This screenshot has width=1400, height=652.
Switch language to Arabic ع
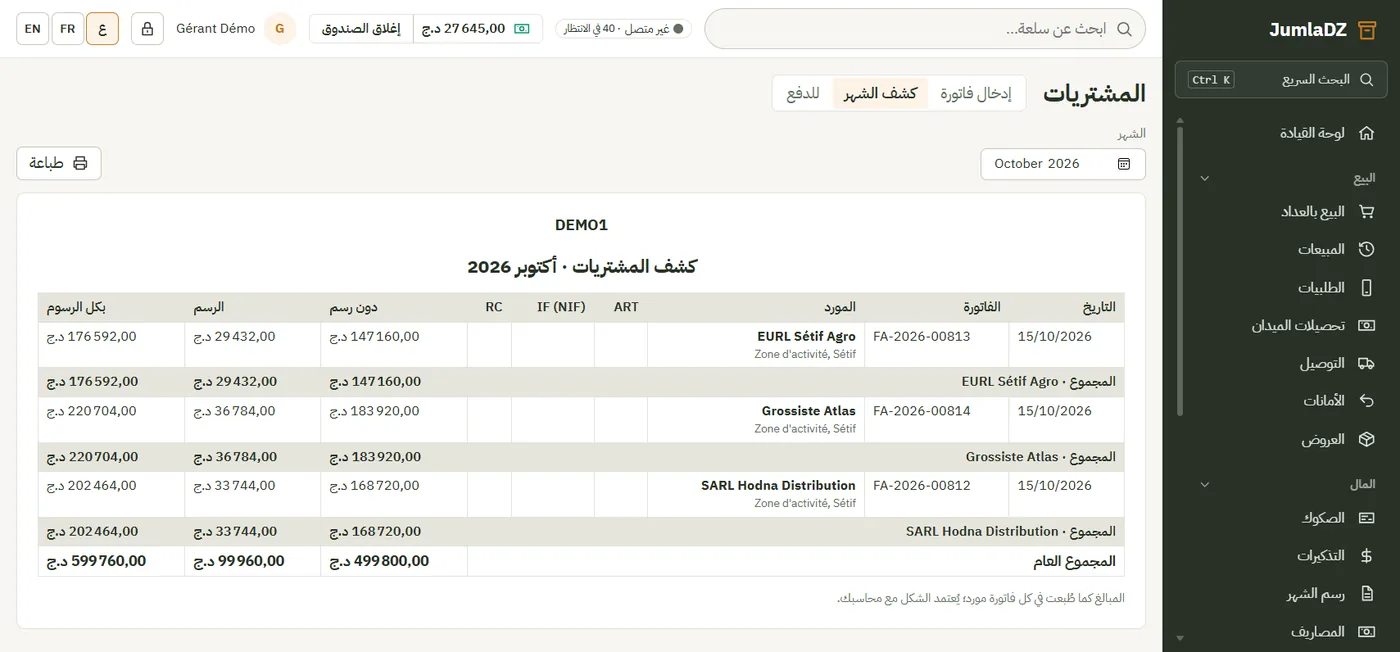(x=102, y=29)
